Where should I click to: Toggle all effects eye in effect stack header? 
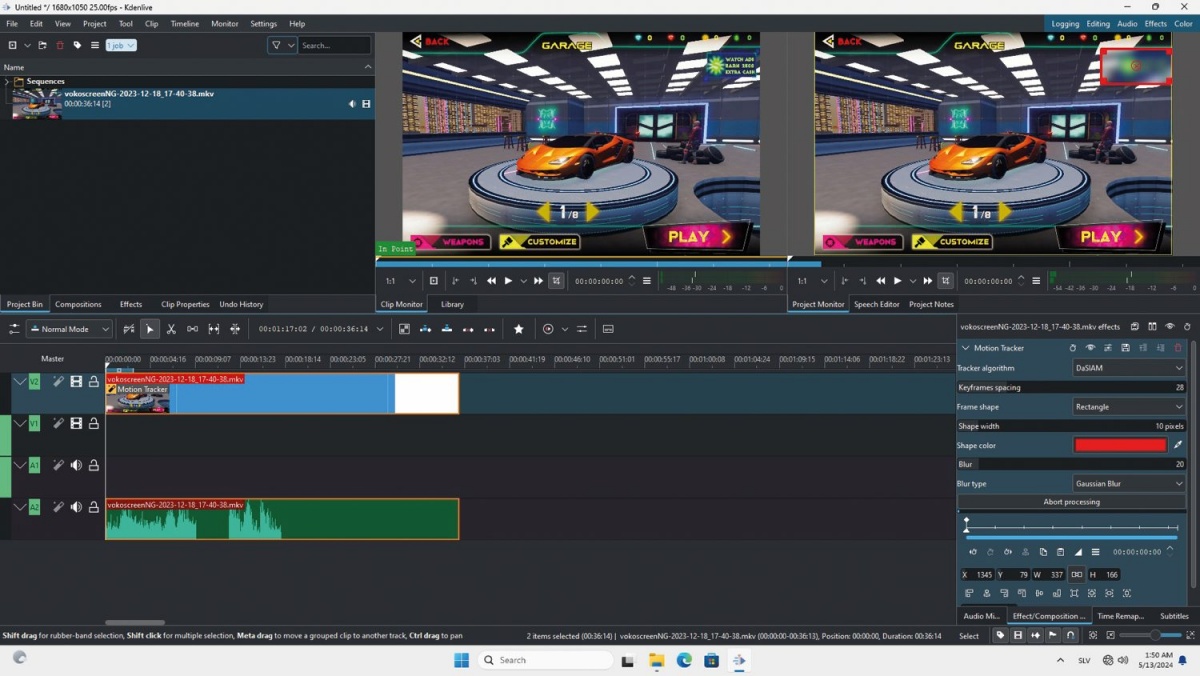tap(1169, 326)
